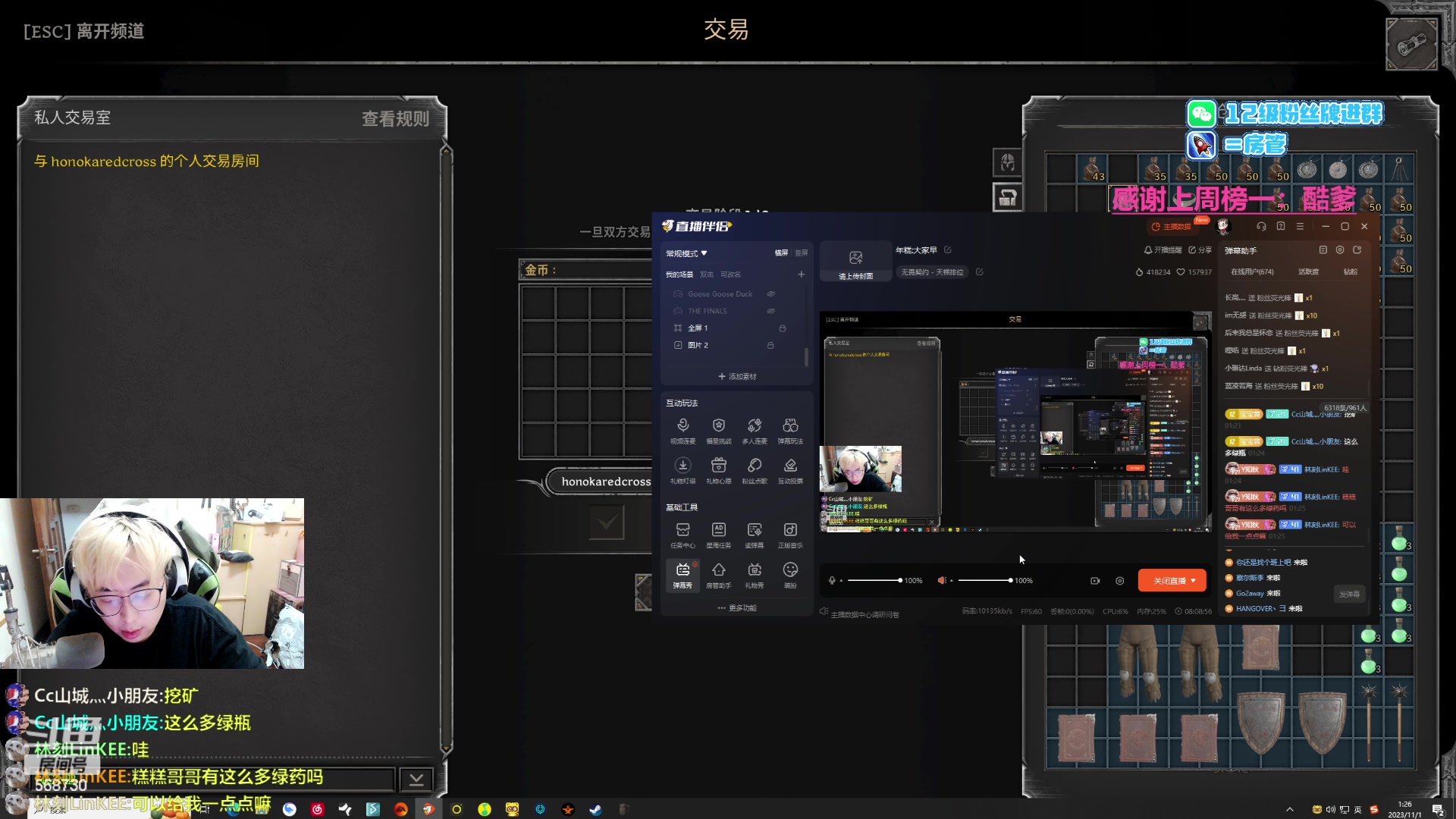Viewport: 1456px width, 819px height.
Task: Click 分享 share button
Action: click(1200, 249)
